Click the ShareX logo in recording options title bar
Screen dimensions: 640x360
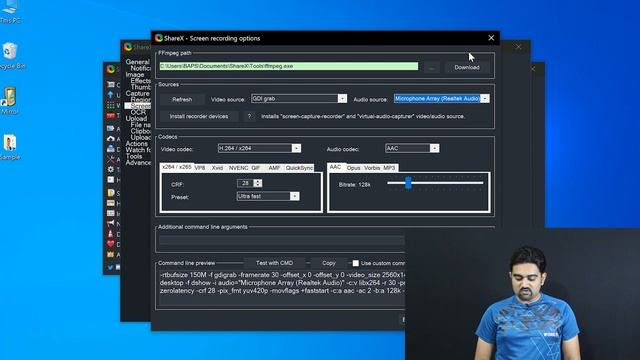159,38
